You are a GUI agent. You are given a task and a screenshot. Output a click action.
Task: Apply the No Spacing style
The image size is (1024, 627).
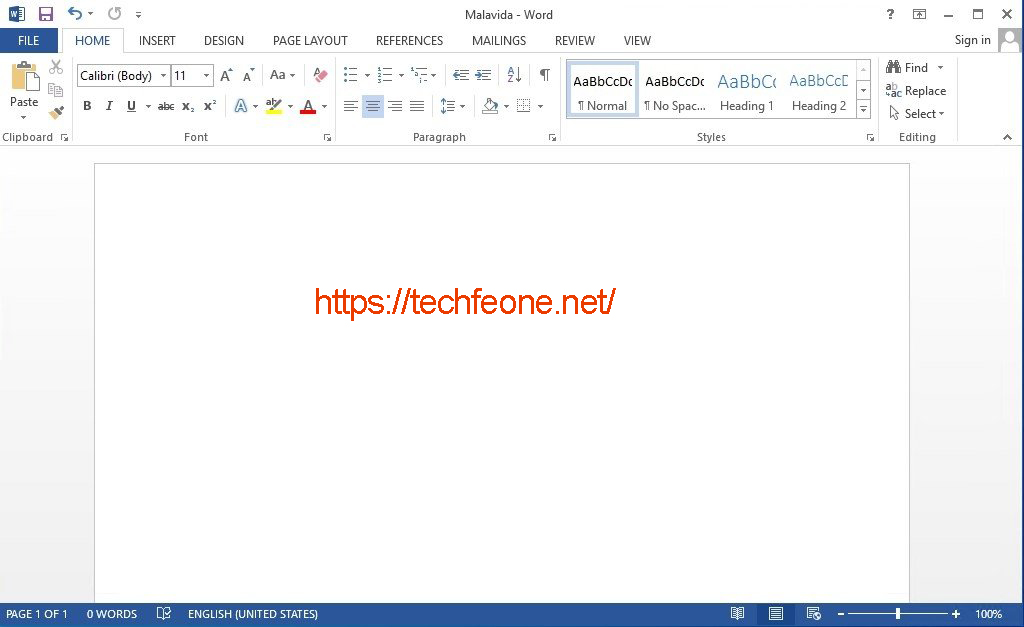(675, 91)
